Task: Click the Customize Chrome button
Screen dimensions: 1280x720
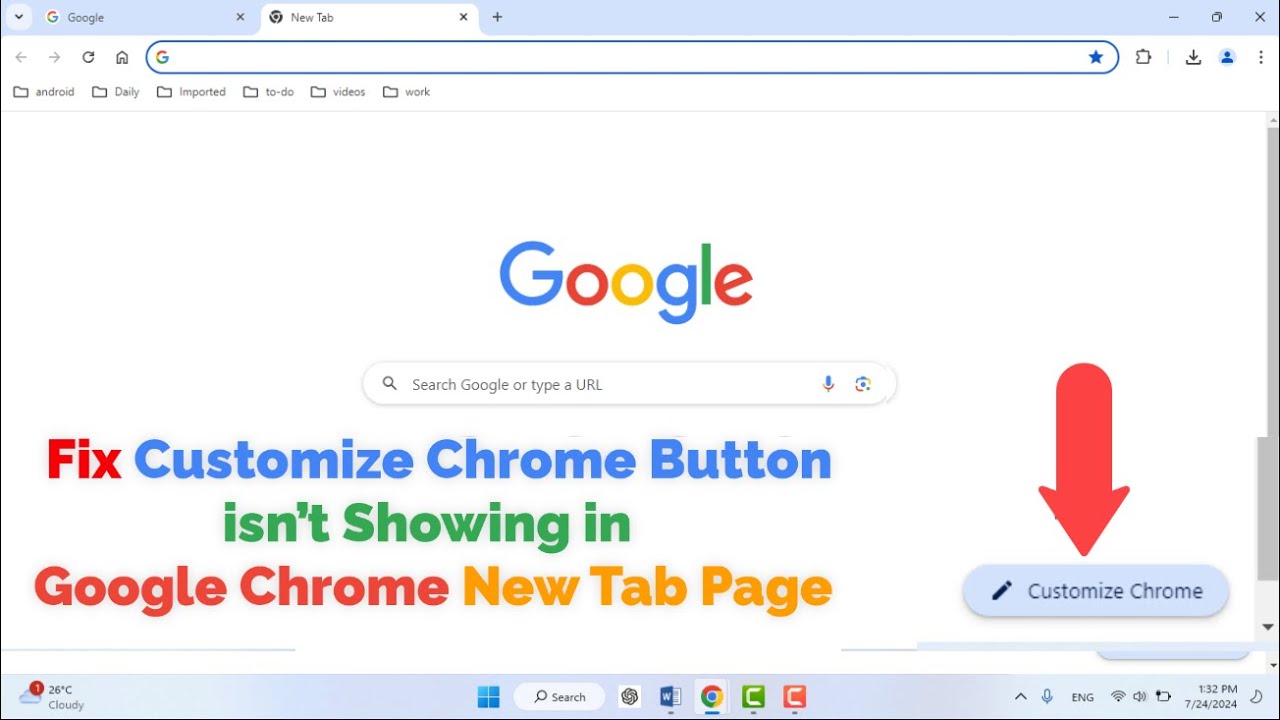Action: click(1096, 591)
